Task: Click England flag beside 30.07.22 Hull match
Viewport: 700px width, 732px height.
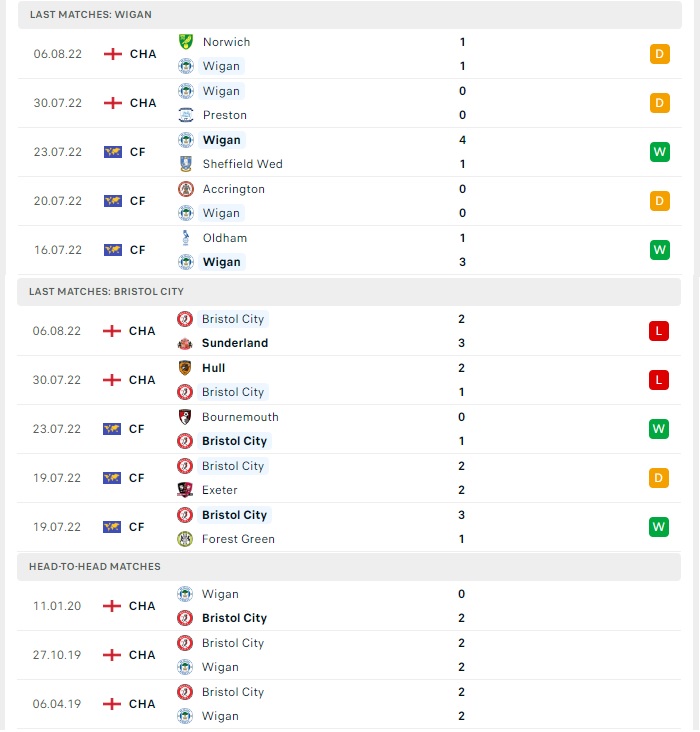Action: point(112,380)
